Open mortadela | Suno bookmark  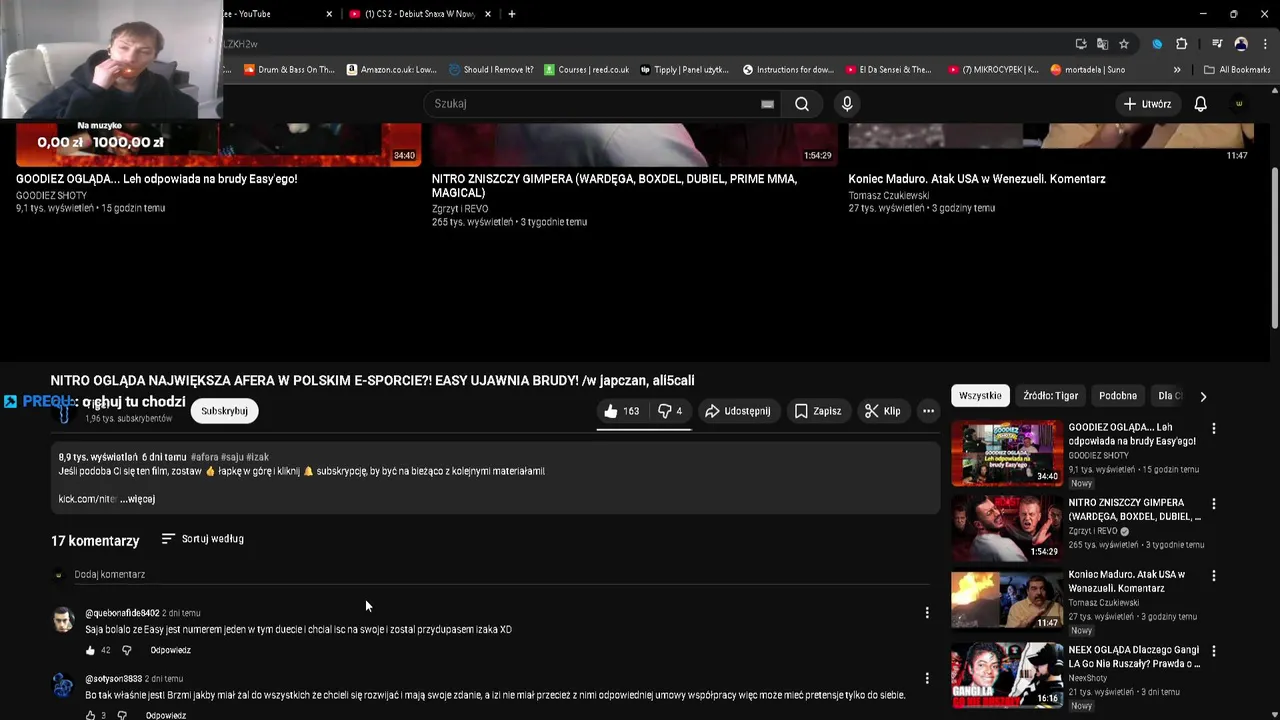pos(1088,70)
